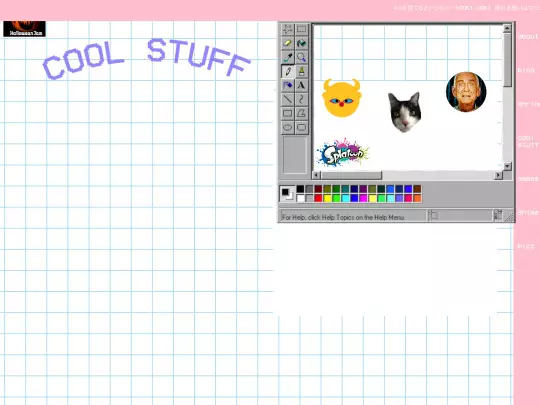Screen dimensions: 540x405
Task: Open the cool stuff sidebar link
Action: click(x=528, y=142)
